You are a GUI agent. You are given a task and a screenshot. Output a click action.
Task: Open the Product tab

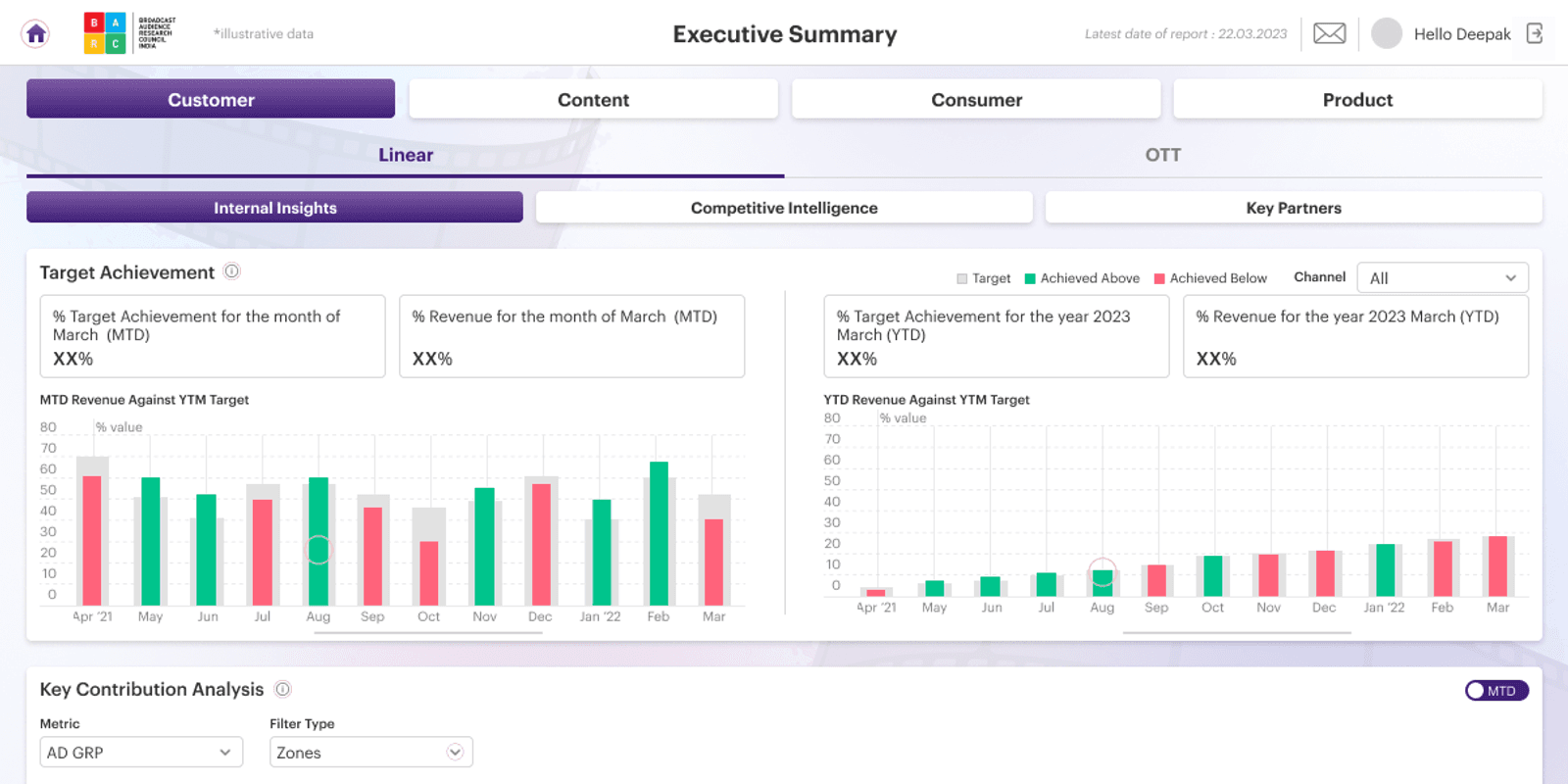click(x=1357, y=99)
